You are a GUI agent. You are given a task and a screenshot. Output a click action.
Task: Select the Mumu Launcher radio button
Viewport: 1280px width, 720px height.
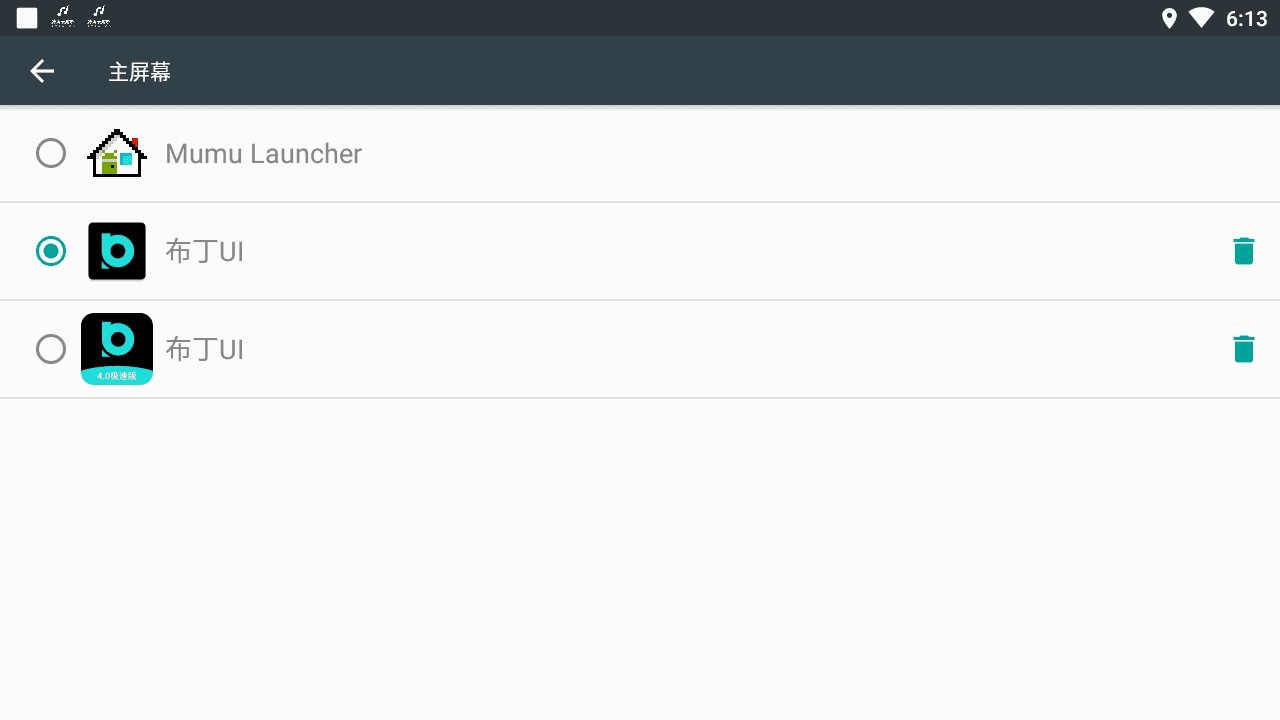pos(51,153)
